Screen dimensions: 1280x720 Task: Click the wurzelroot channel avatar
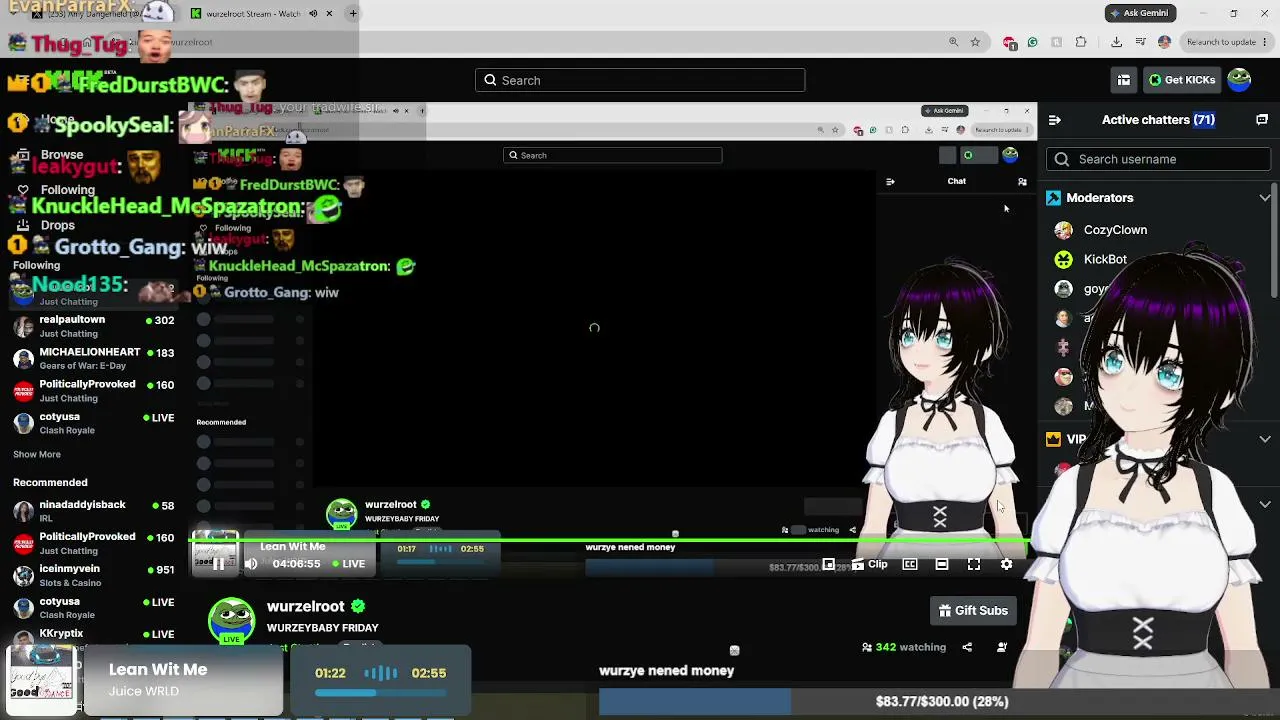click(231, 621)
